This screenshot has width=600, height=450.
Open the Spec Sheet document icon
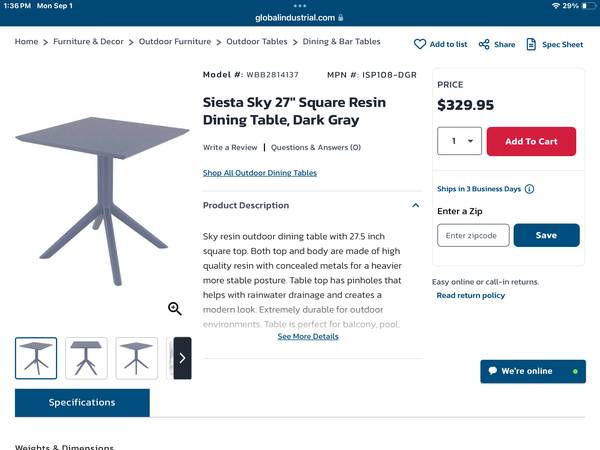click(x=532, y=44)
